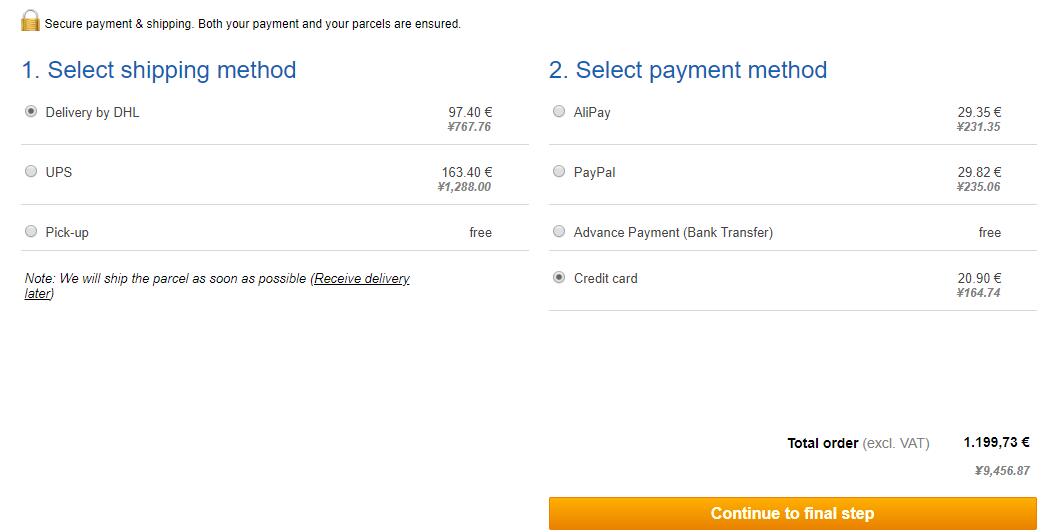Click the Advance Payment (Bank Transfer) label

(673, 233)
